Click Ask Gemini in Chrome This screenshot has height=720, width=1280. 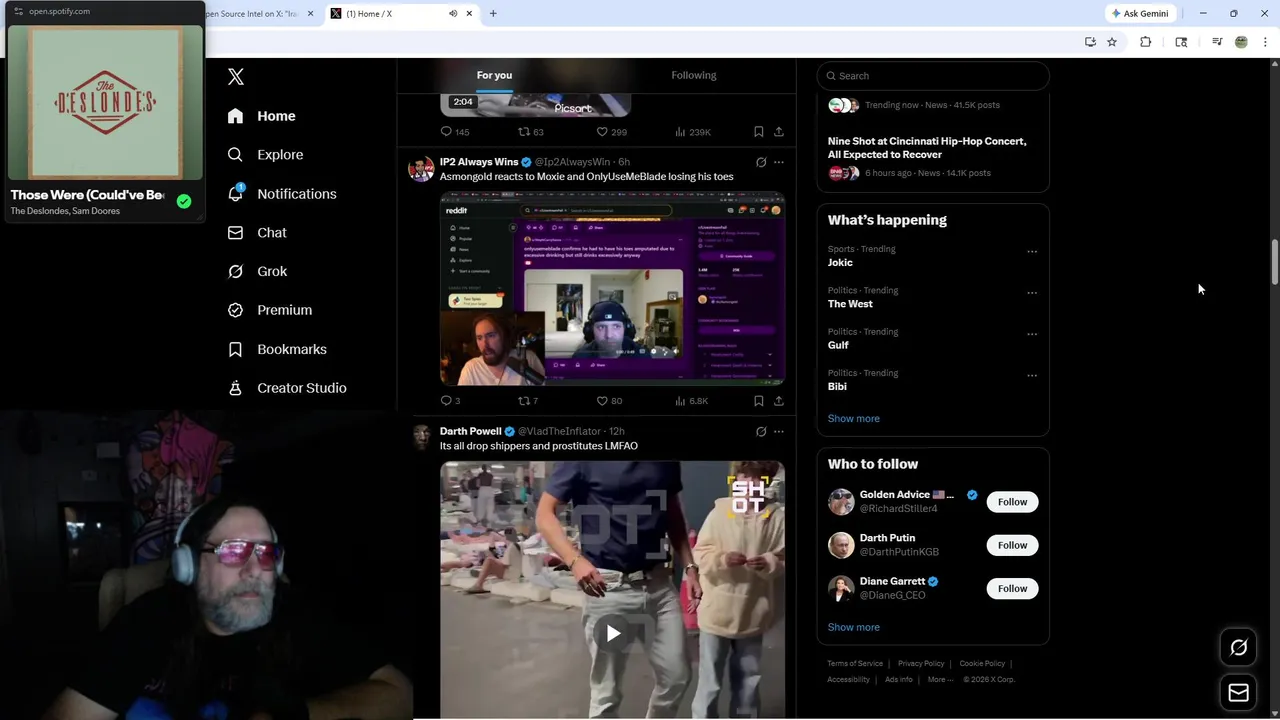pos(1140,13)
